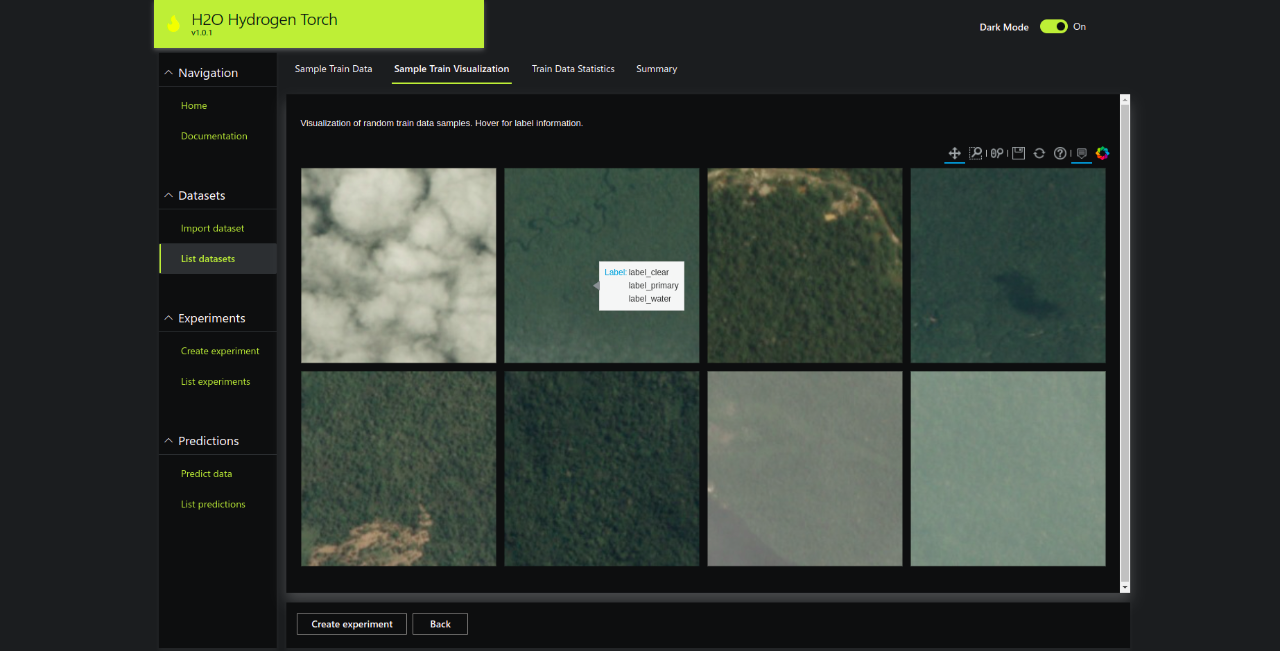Activate the Box Zoom tool

tap(975, 153)
